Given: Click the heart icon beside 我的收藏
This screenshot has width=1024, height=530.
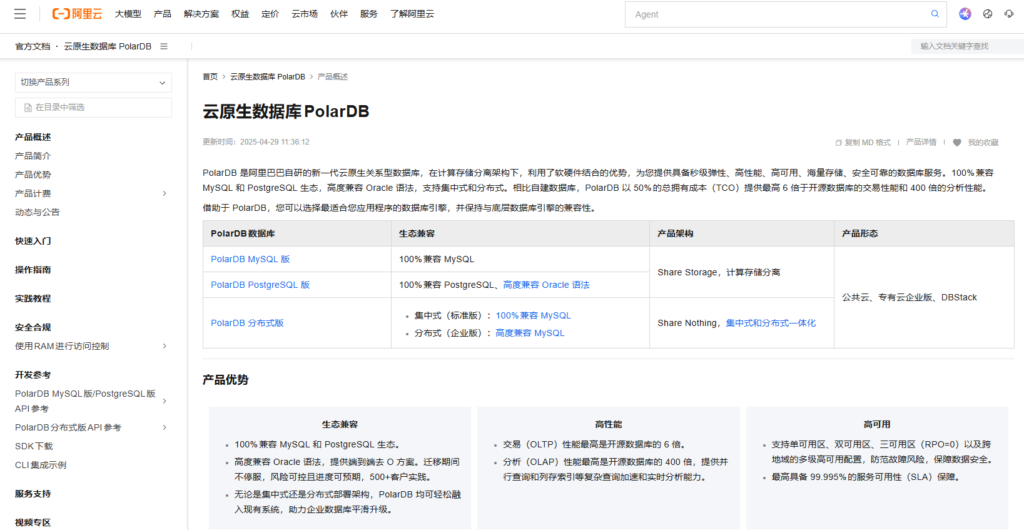Looking at the screenshot, I should click(957, 142).
